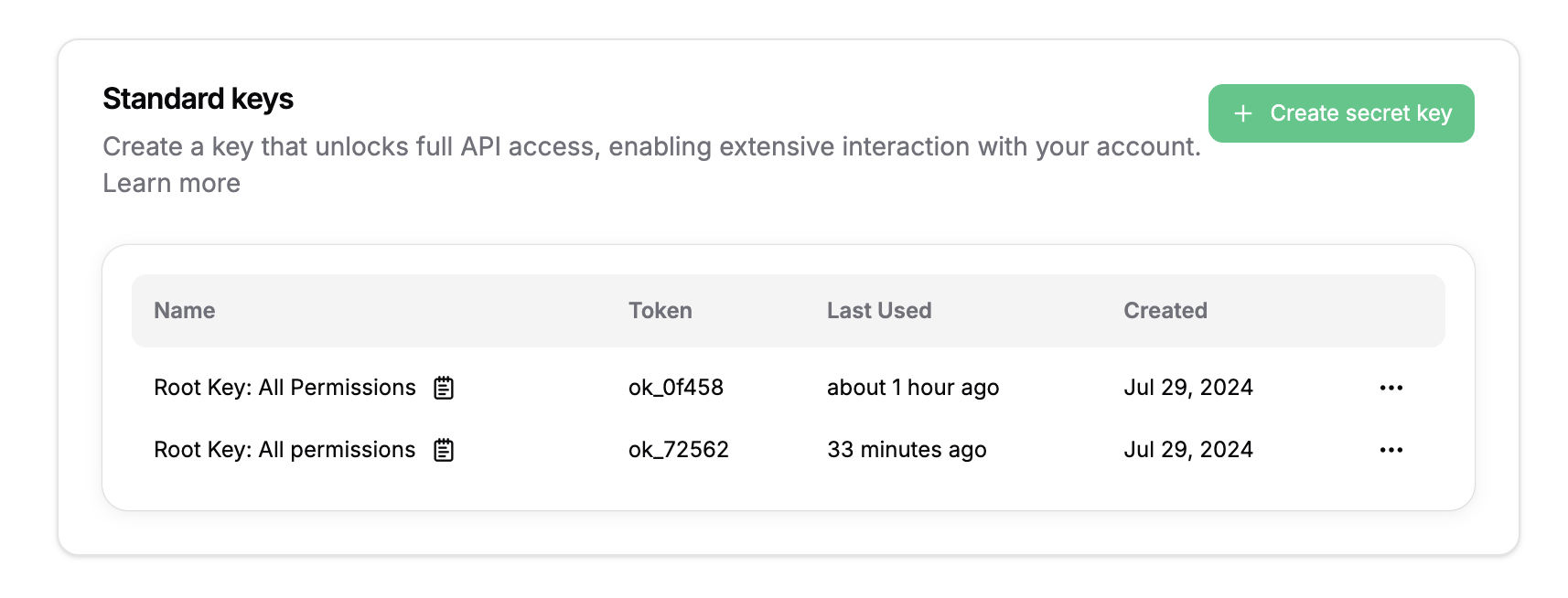This screenshot has width=1568, height=598.
Task: Open the Learn more link
Action: point(171,183)
